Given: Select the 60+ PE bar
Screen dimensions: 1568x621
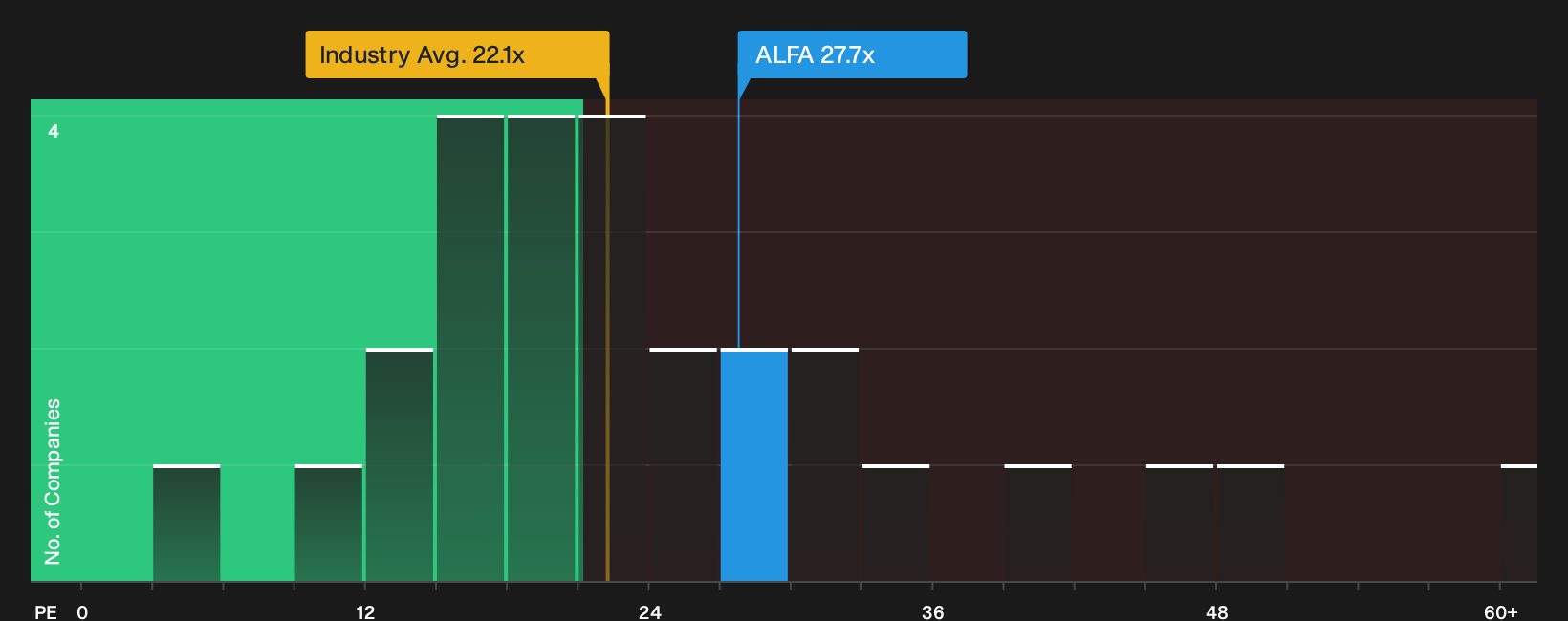Looking at the screenshot, I should click(x=1519, y=524).
